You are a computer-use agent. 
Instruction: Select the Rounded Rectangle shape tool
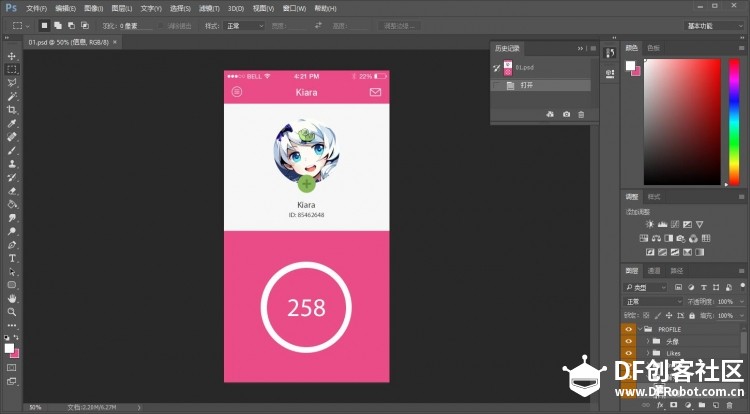click(12, 285)
